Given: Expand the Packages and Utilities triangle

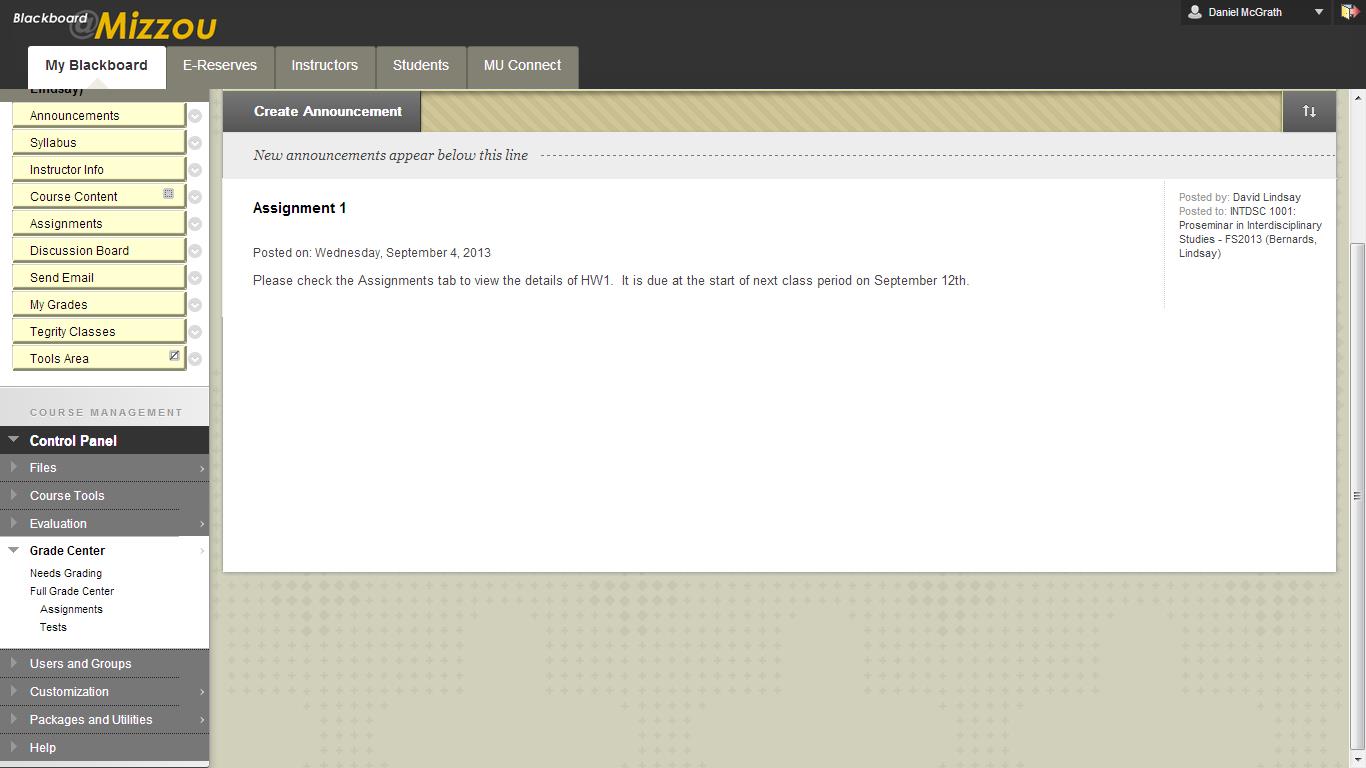Looking at the screenshot, I should click(14, 719).
